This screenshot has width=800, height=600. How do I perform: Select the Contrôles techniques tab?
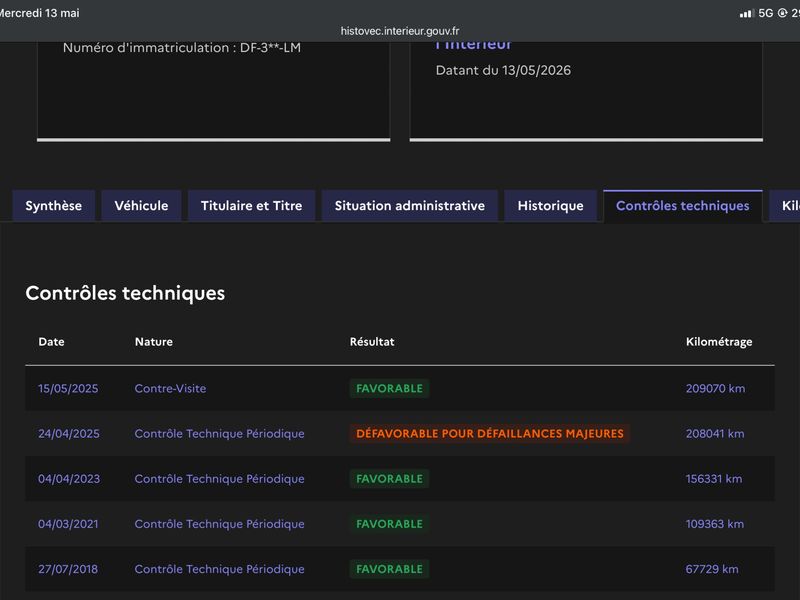683,206
